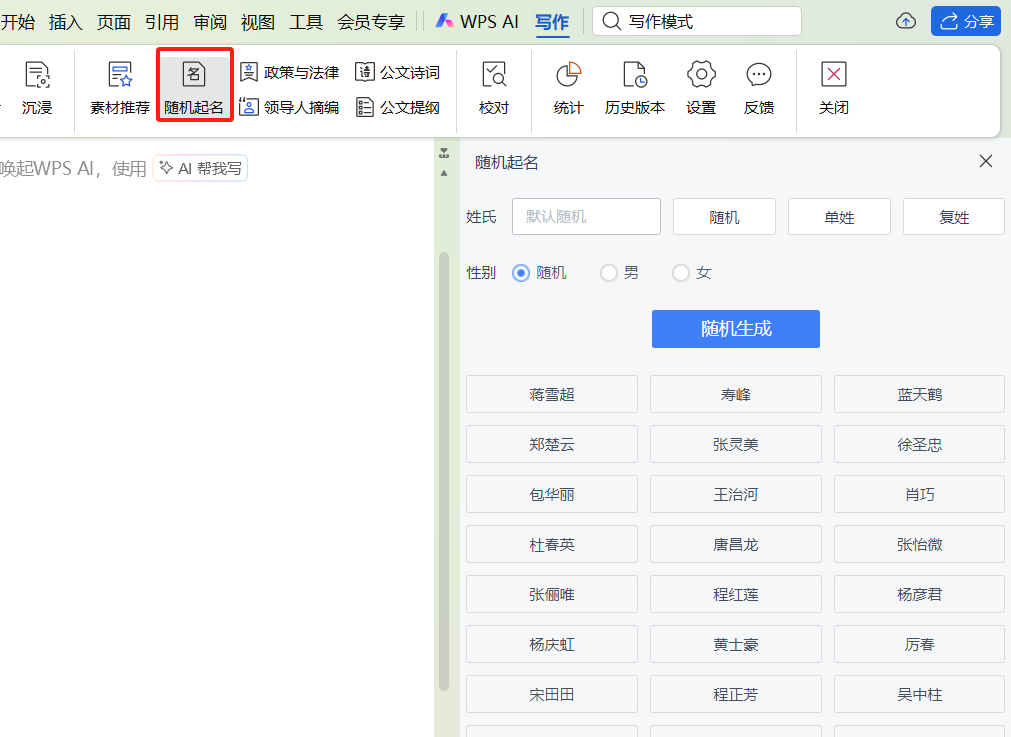Click the 姓氏 input field showing 默认随机

pyautogui.click(x=586, y=216)
